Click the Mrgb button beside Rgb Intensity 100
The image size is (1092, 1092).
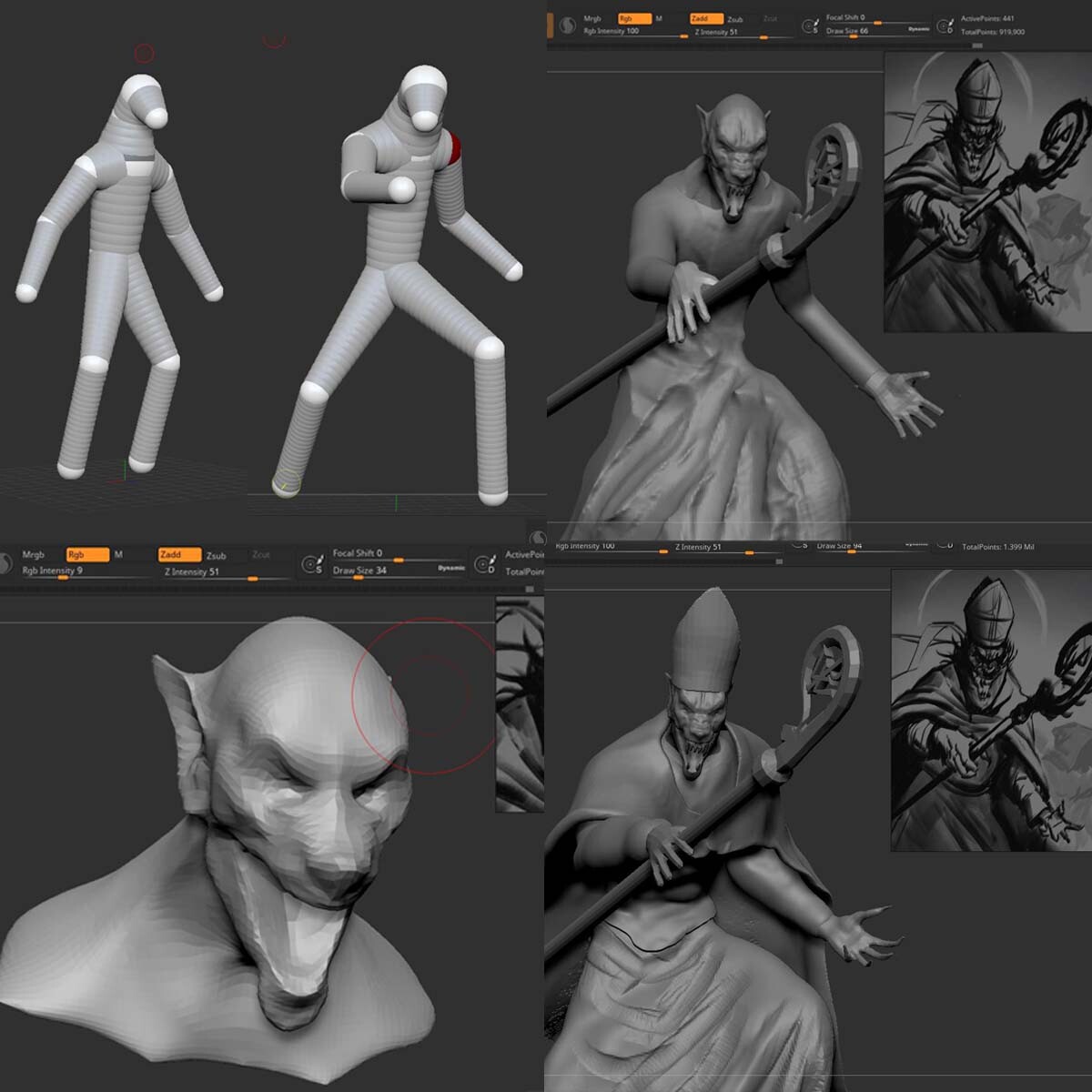pyautogui.click(x=592, y=19)
